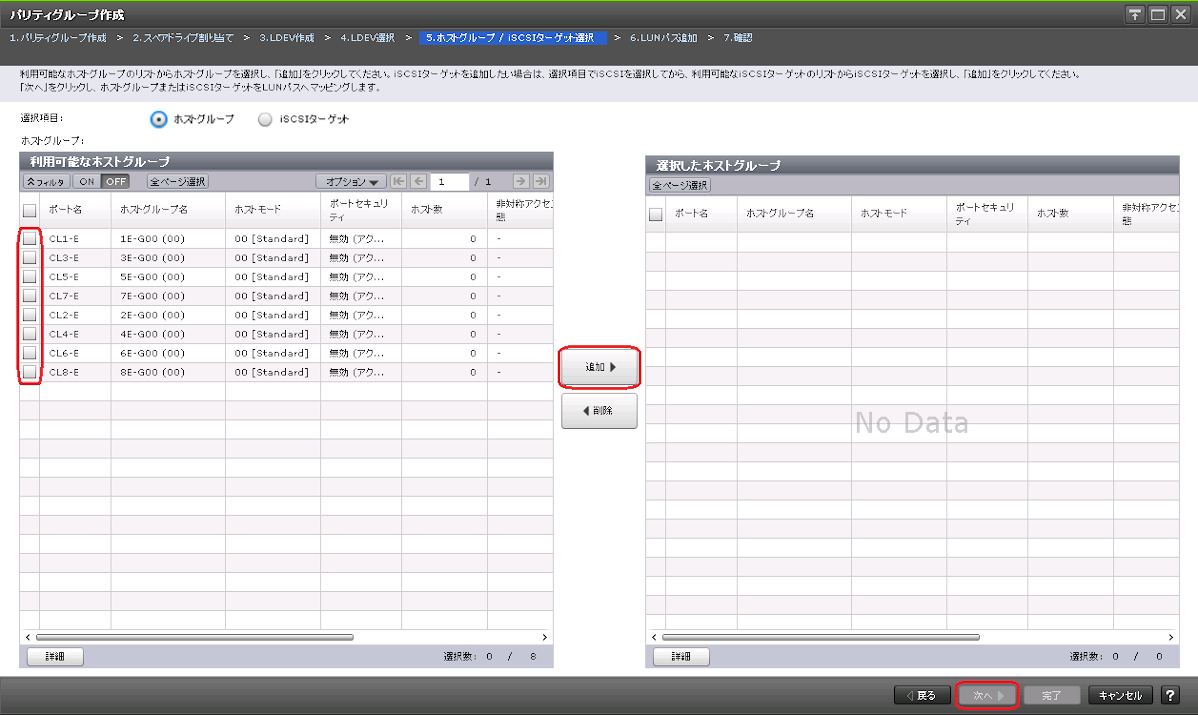Click the help question mark icon

(1169, 695)
